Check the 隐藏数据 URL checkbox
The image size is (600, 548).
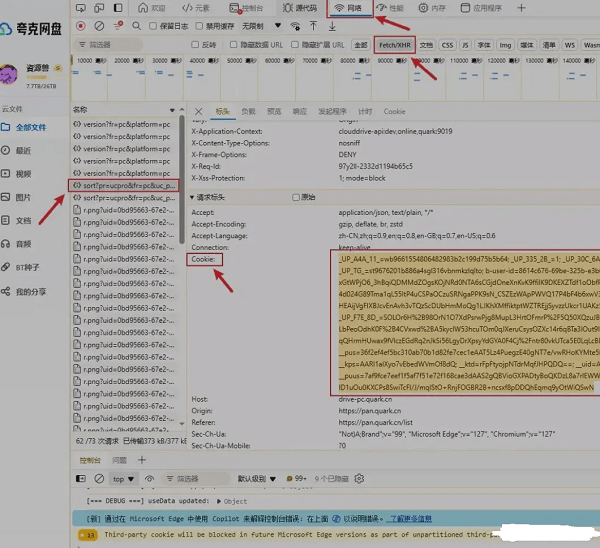[x=233, y=45]
